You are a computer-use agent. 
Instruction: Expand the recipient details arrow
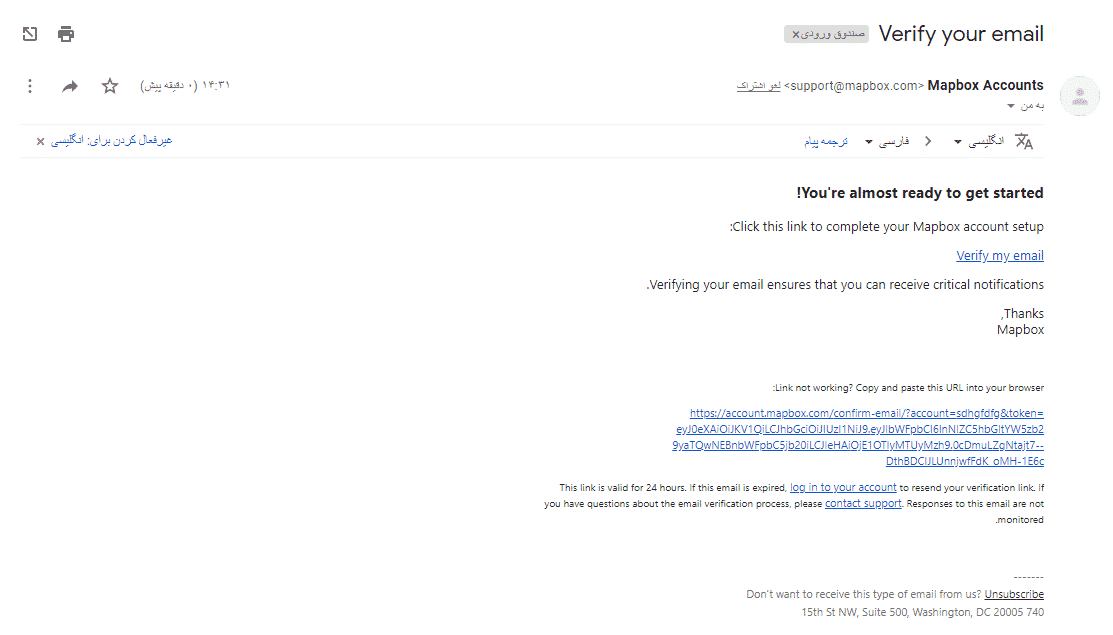click(1011, 106)
